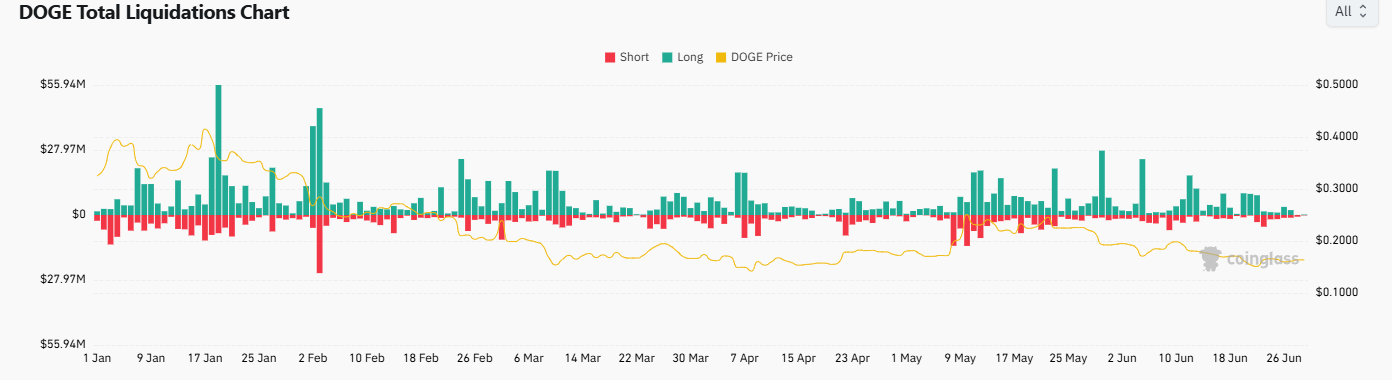Click the 9 May date label
Viewport: 1392px width, 380px height.
pyautogui.click(x=960, y=358)
